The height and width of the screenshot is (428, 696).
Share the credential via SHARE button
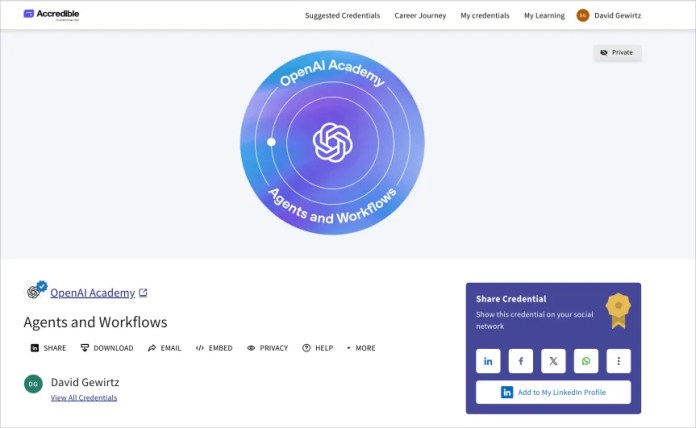coord(48,348)
